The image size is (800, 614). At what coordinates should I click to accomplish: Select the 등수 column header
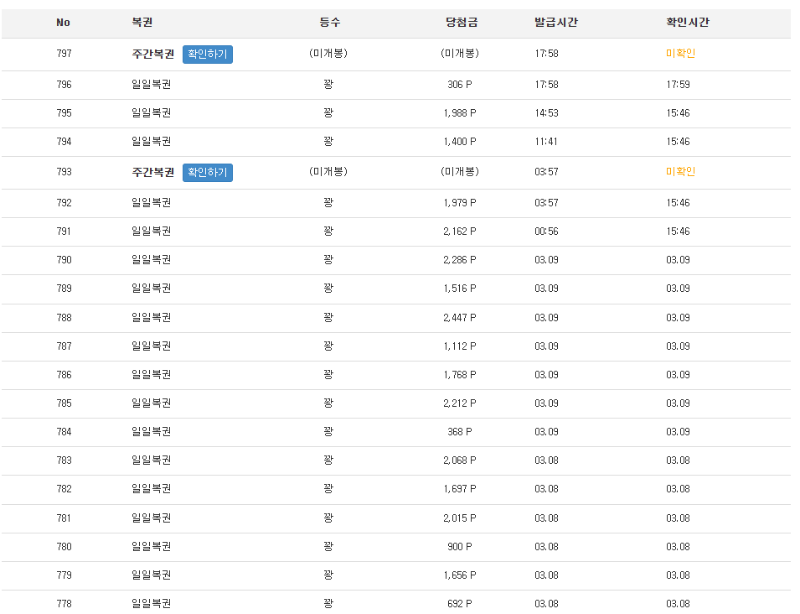[328, 22]
